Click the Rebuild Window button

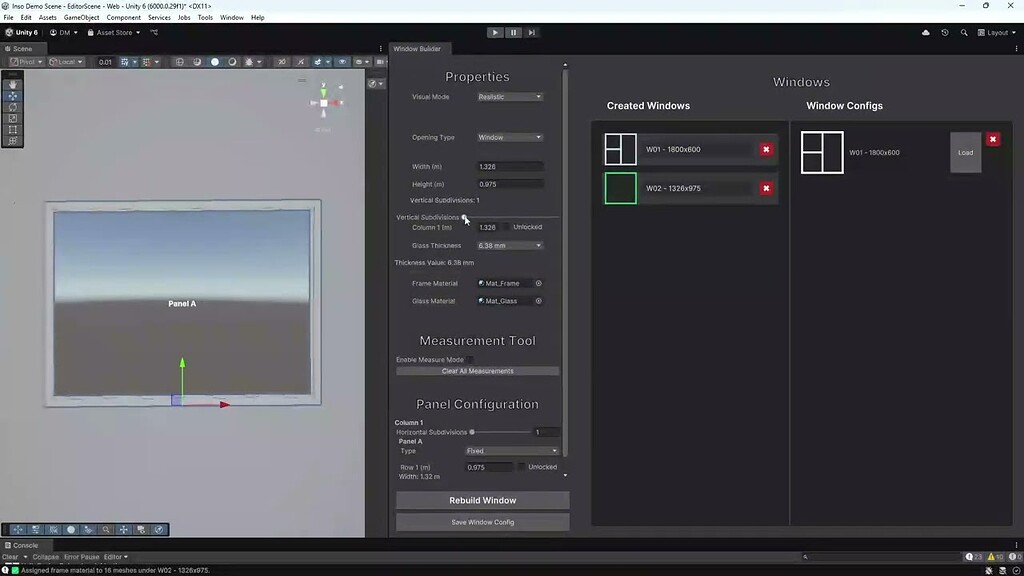[482, 500]
